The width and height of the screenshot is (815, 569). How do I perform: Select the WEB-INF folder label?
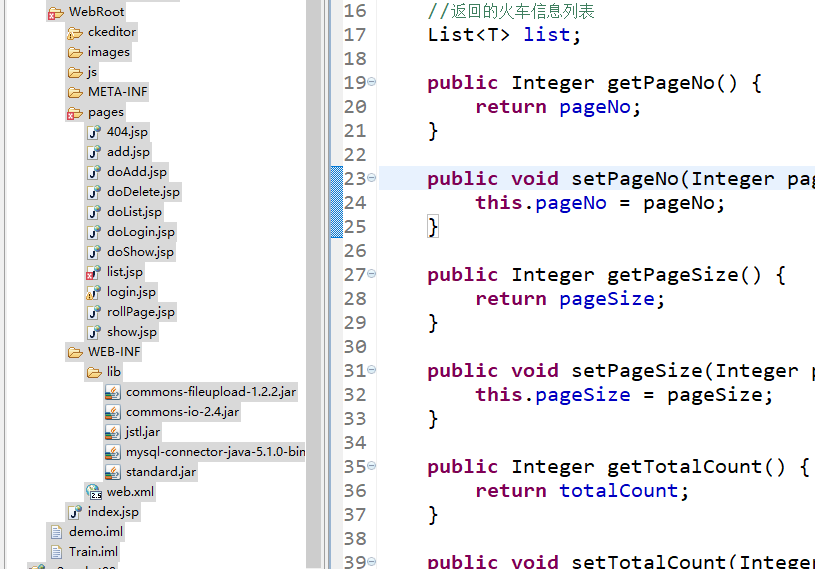click(114, 352)
